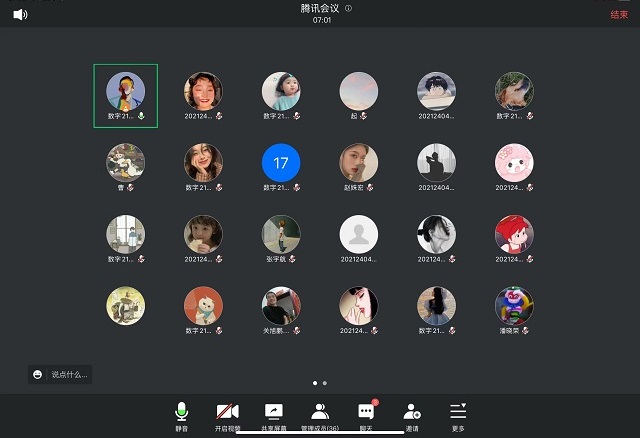This screenshot has width=640, height=438.
Task: Select participant 关旭鹏's avatar
Action: tap(280, 306)
